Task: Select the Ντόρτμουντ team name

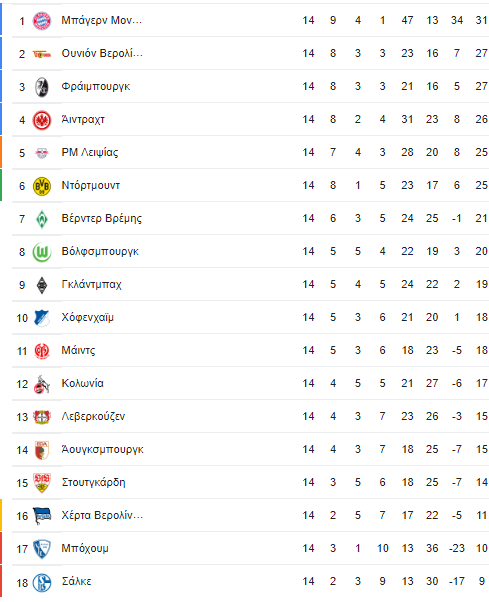Action: (91, 185)
